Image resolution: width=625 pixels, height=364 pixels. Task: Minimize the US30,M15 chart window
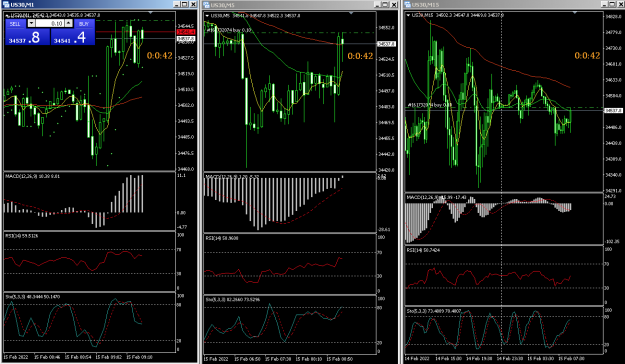[604, 4]
